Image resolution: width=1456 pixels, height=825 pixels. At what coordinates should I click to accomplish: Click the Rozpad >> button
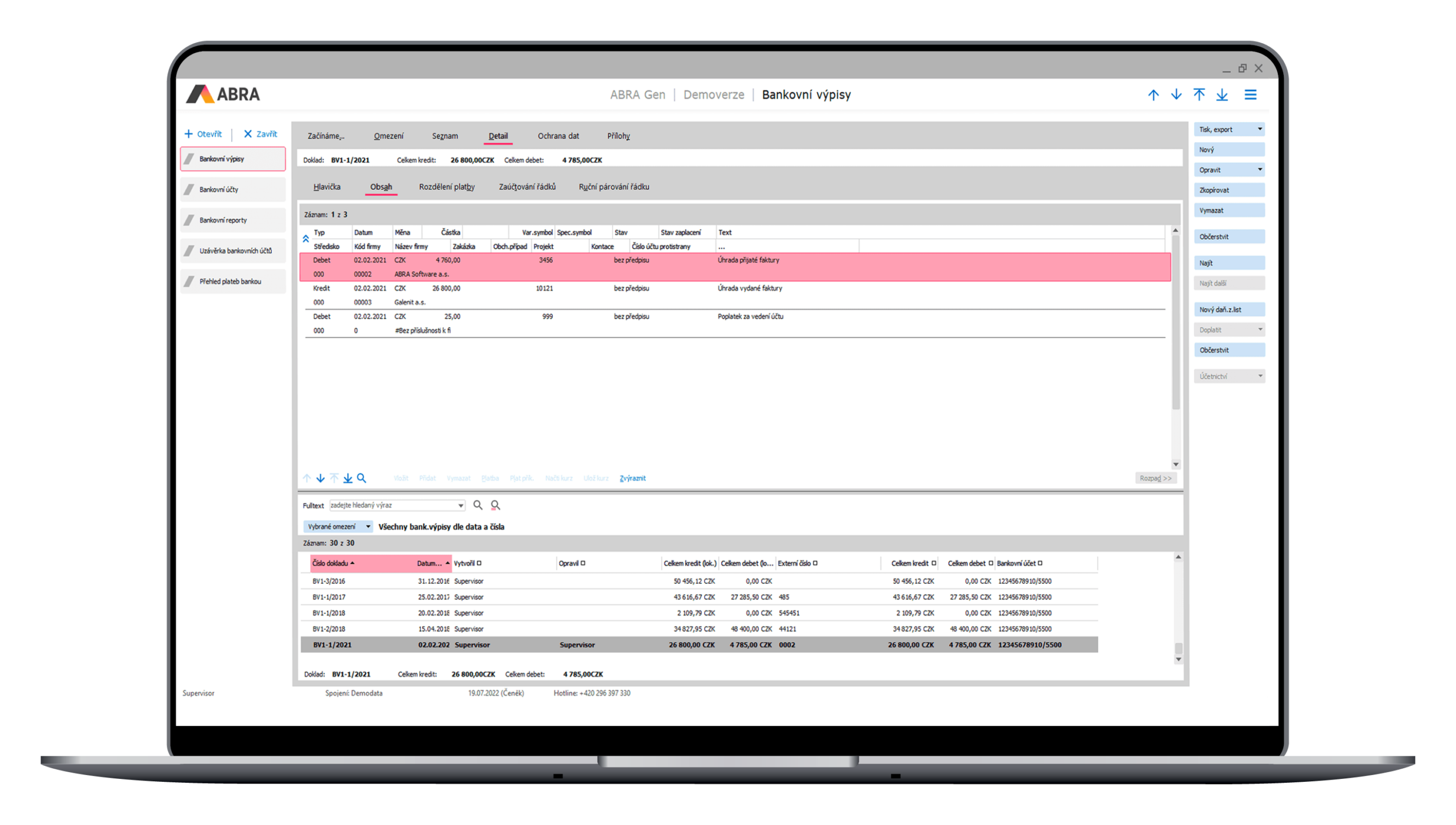click(1155, 478)
